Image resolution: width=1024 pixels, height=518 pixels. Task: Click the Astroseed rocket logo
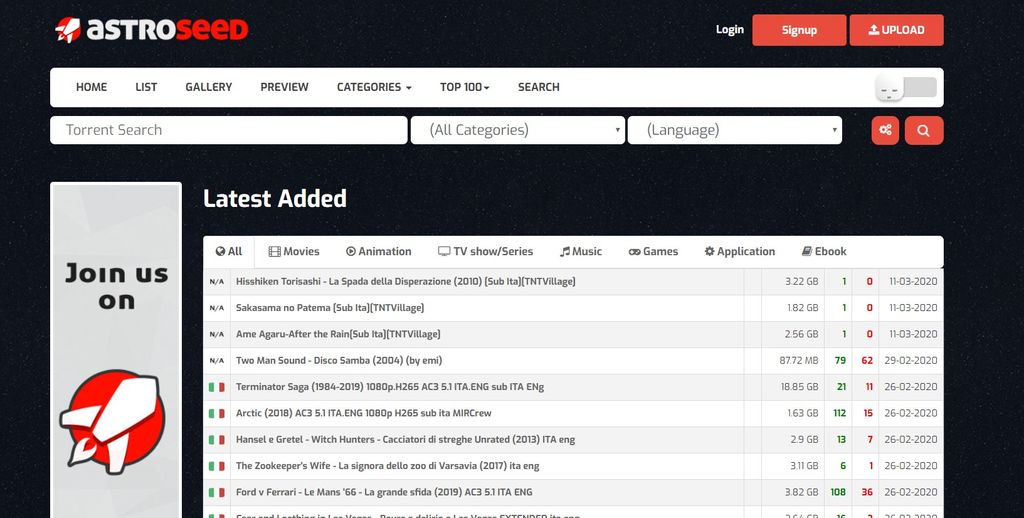(x=152, y=30)
